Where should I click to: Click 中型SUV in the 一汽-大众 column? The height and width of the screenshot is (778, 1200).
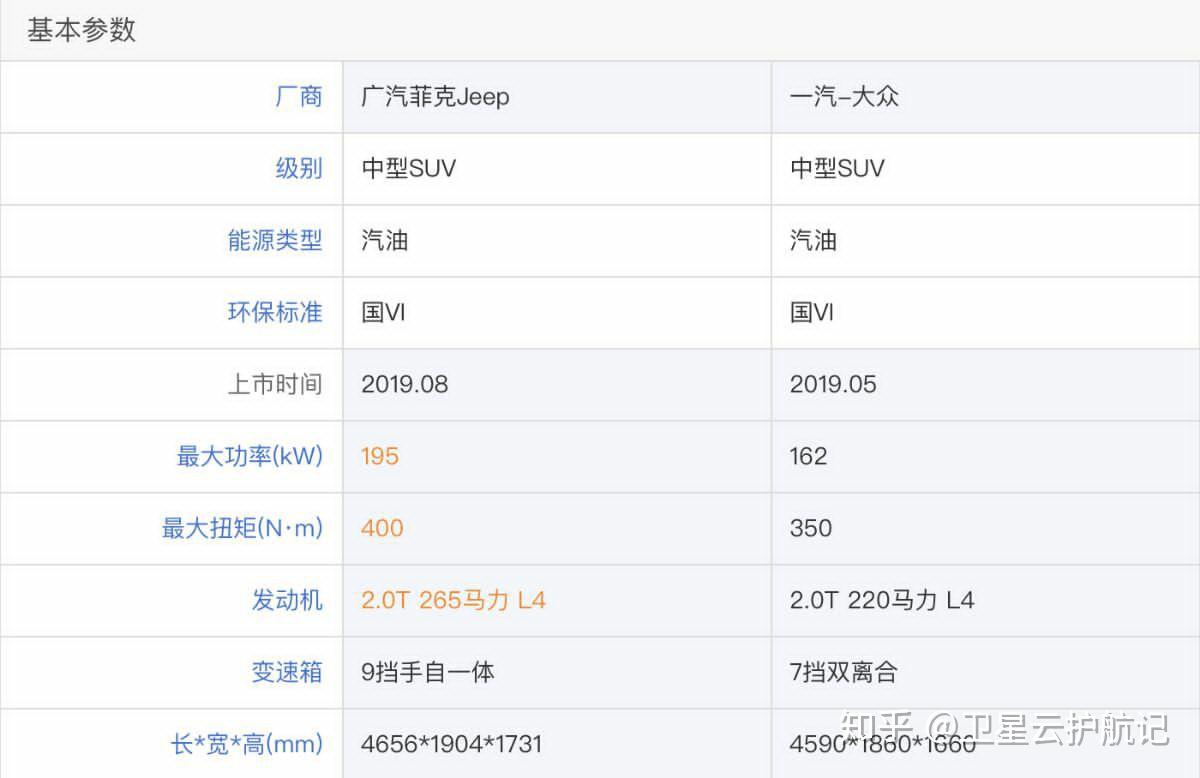837,169
